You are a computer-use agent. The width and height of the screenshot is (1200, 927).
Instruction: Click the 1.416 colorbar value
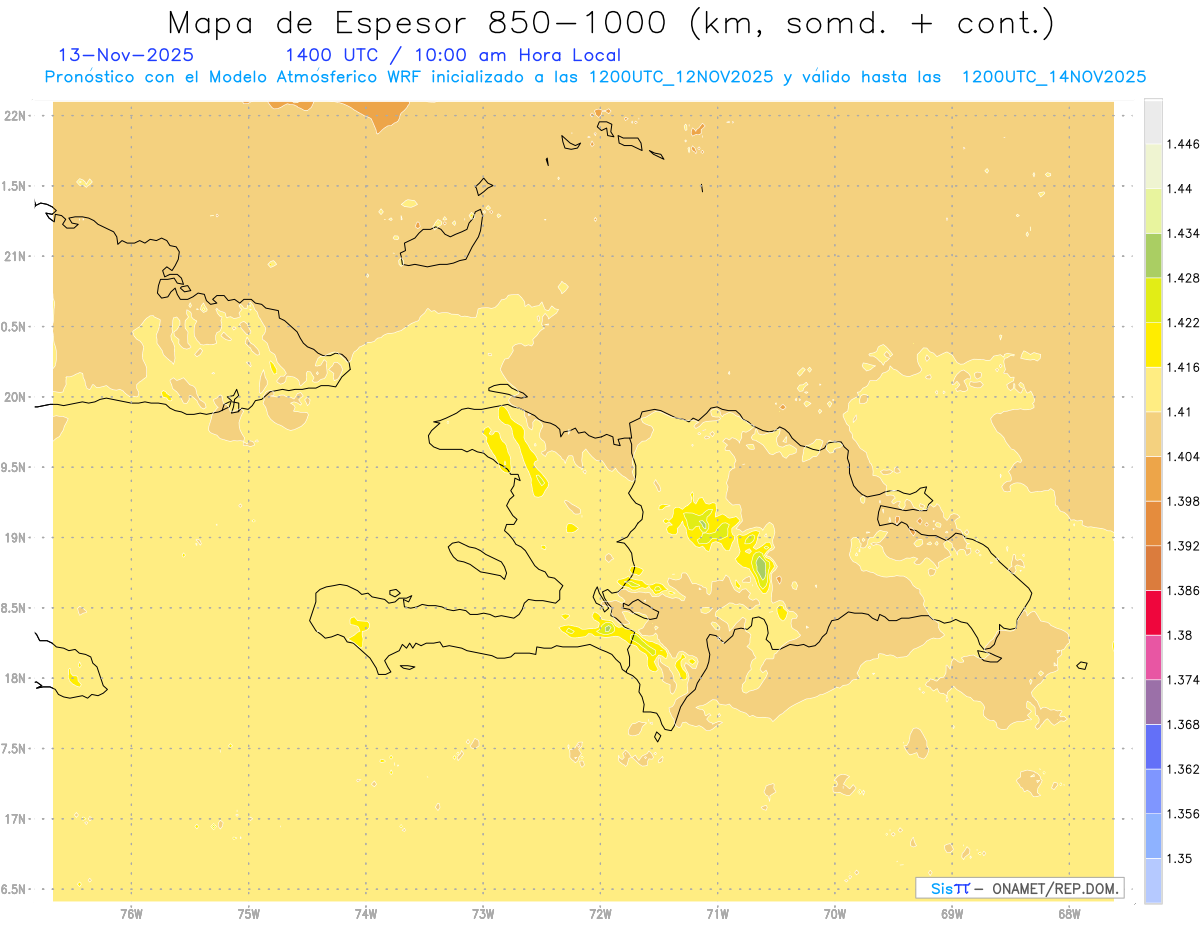[x=1185, y=367]
